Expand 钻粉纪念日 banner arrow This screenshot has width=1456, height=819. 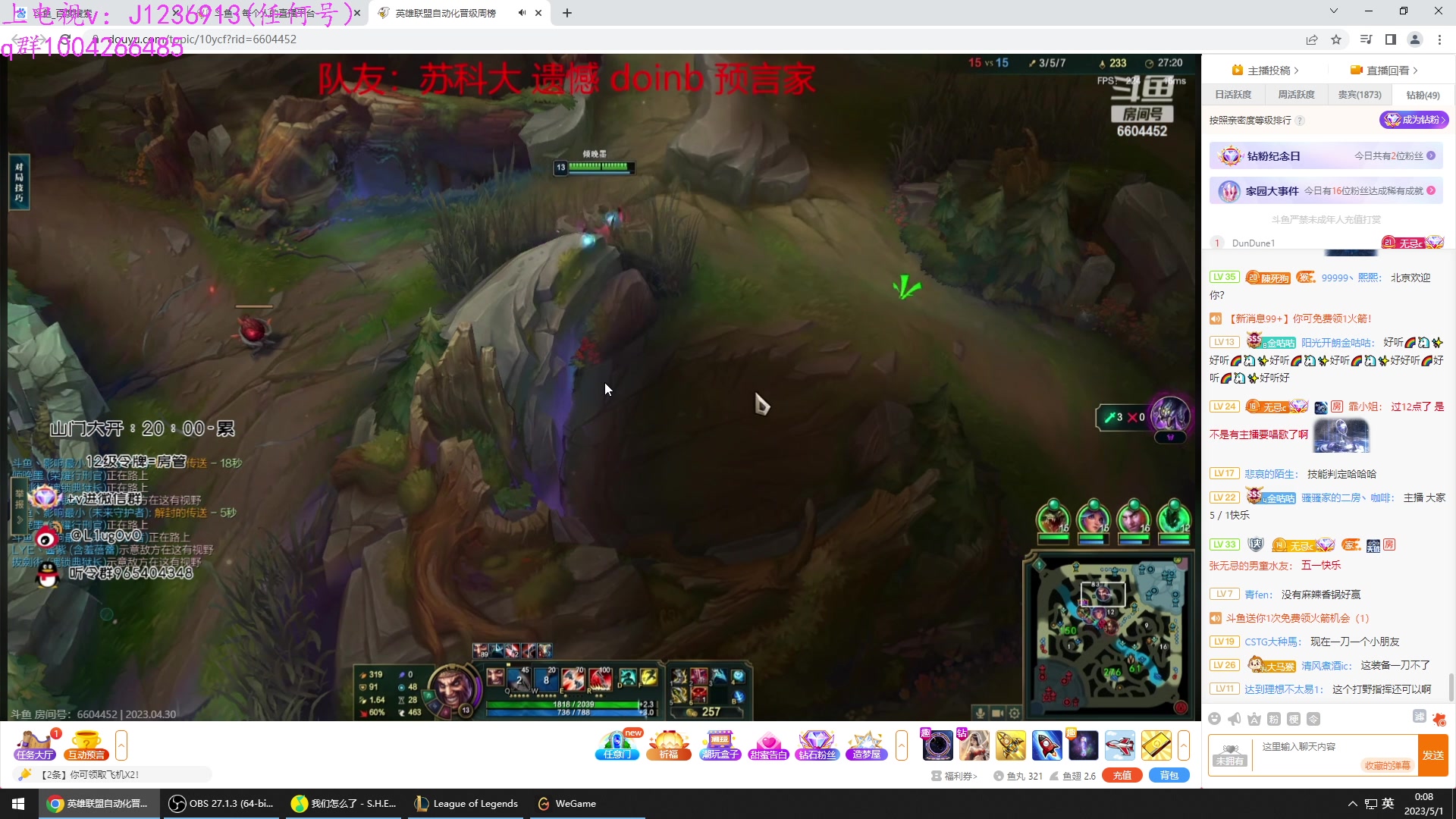pyautogui.click(x=1431, y=155)
